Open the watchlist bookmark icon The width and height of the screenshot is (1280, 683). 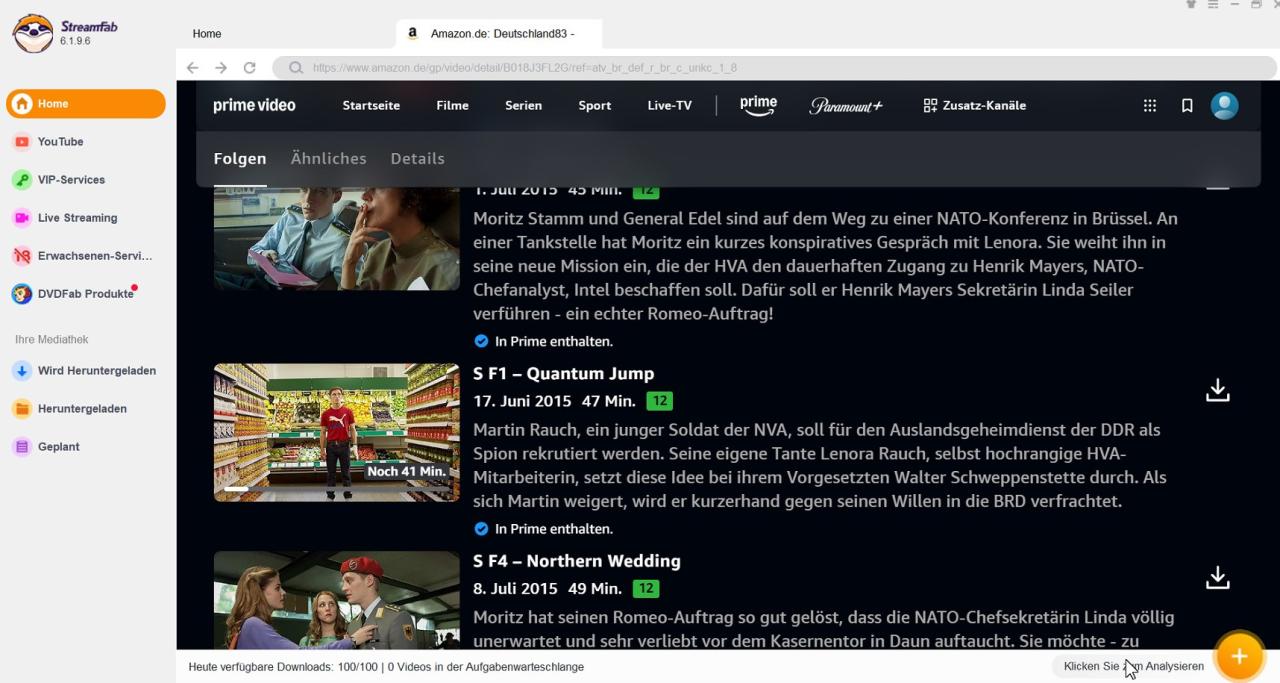(1187, 106)
